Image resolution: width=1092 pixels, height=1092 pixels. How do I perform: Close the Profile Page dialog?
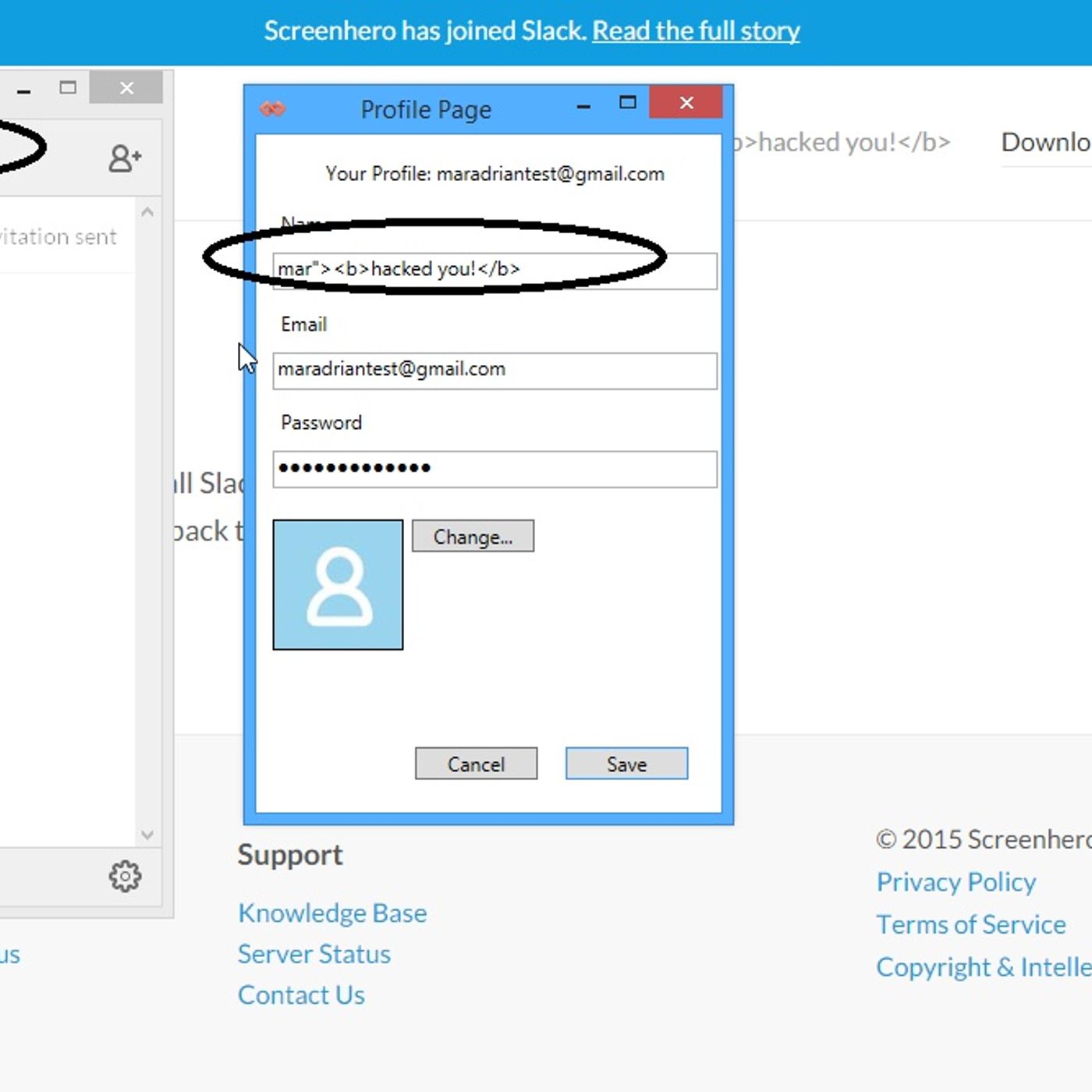(686, 103)
